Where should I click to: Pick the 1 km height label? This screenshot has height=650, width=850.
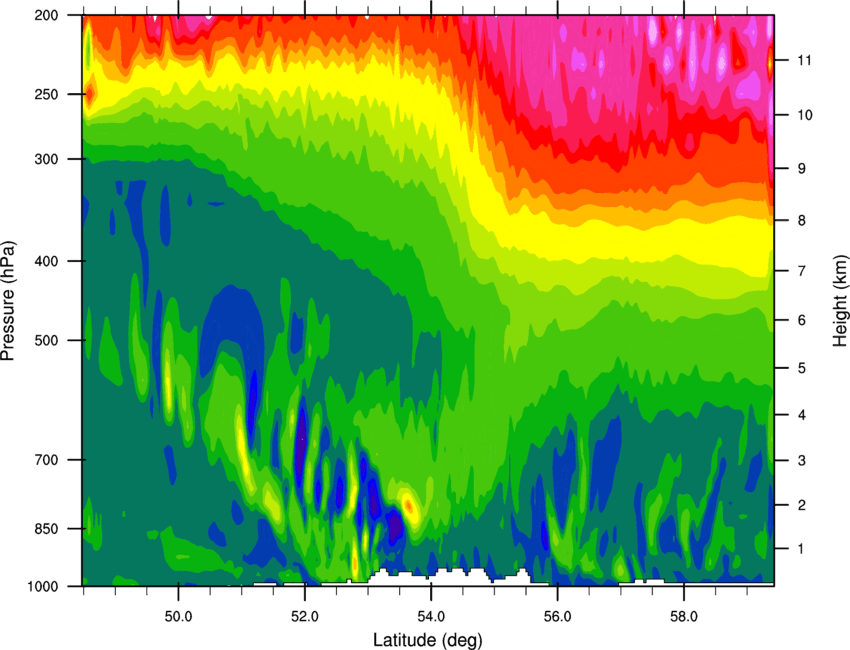coord(802,549)
